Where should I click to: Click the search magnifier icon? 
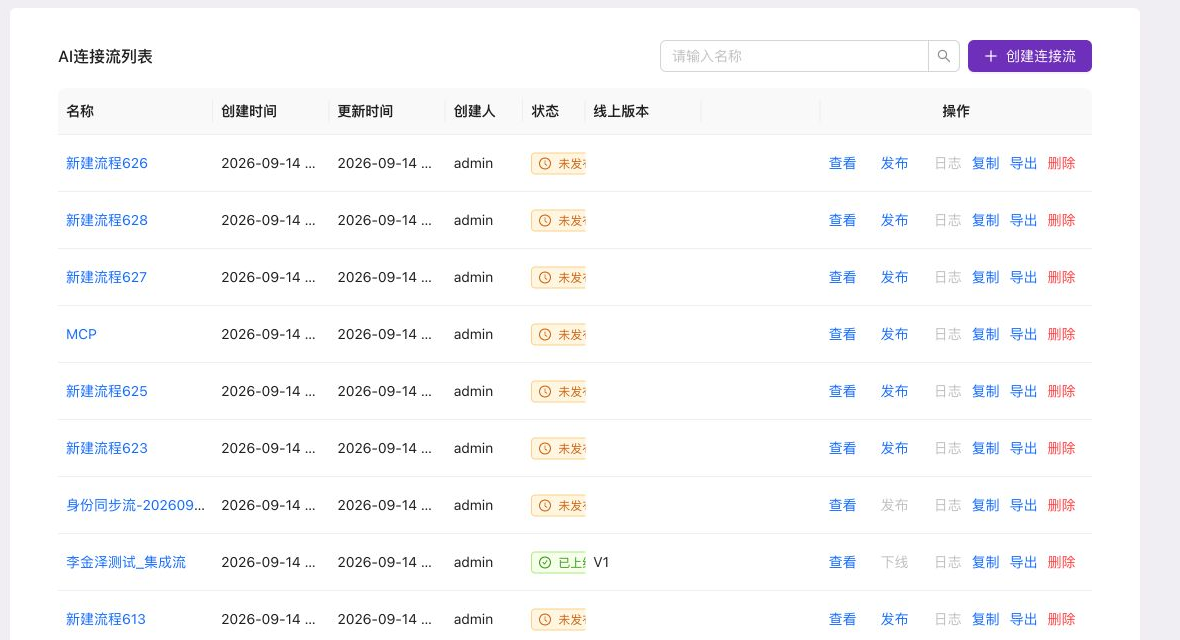tap(944, 56)
